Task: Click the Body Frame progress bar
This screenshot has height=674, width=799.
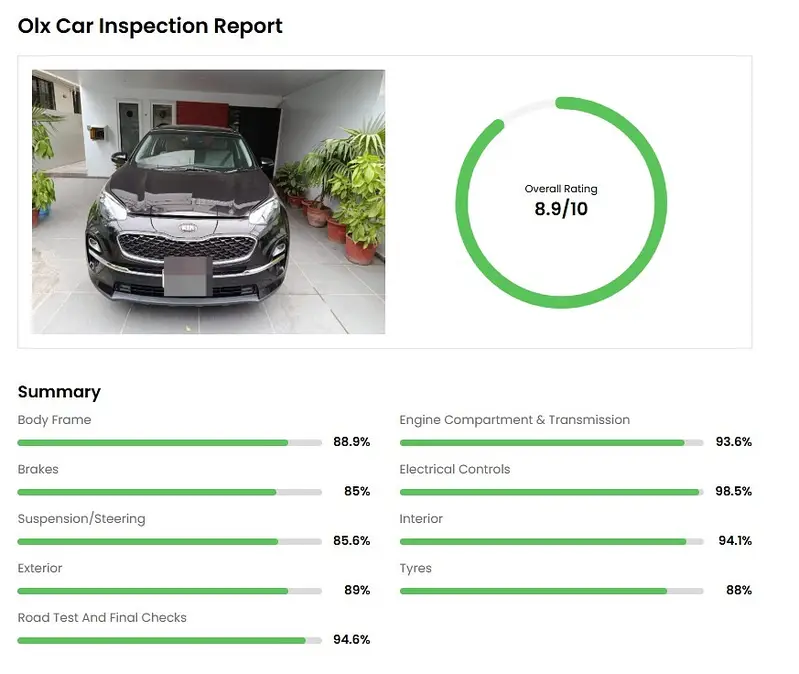Action: (x=169, y=442)
